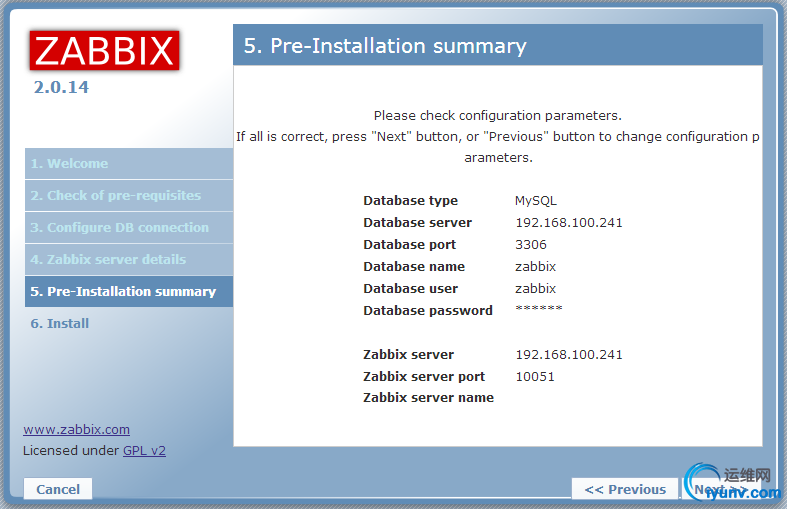Open the GPL v2 license link

pos(145,451)
